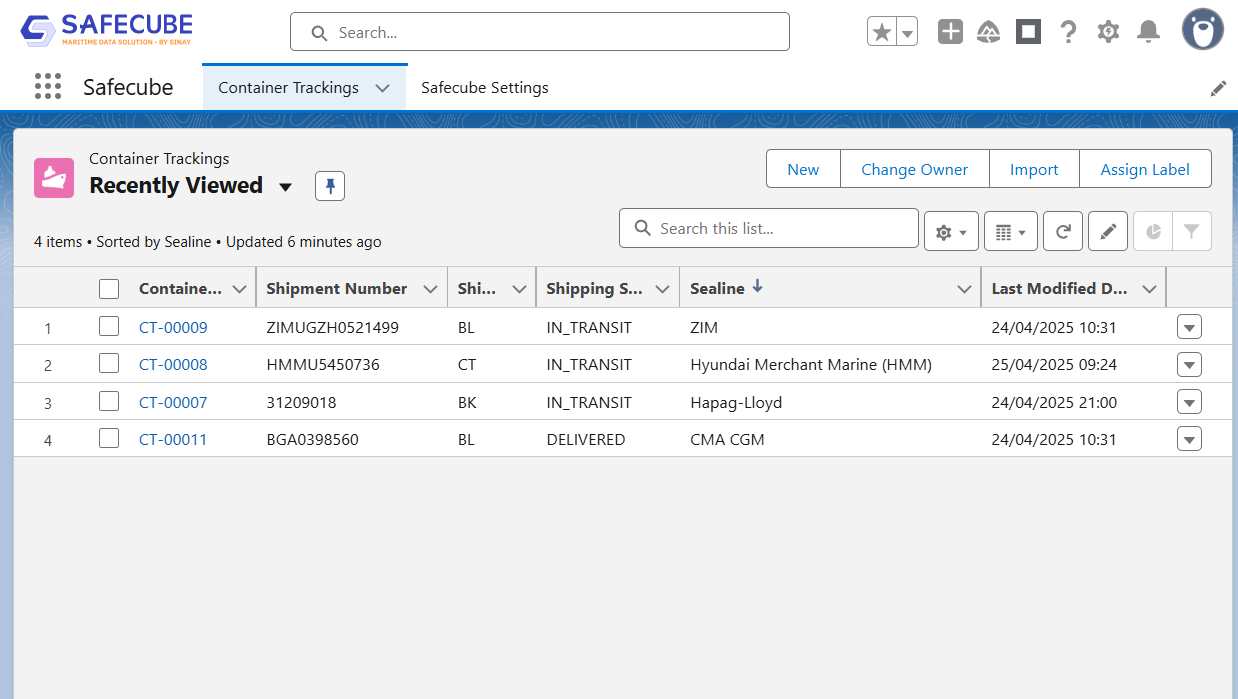Check the CT-00011 row checkbox
This screenshot has width=1238, height=699.
point(109,438)
